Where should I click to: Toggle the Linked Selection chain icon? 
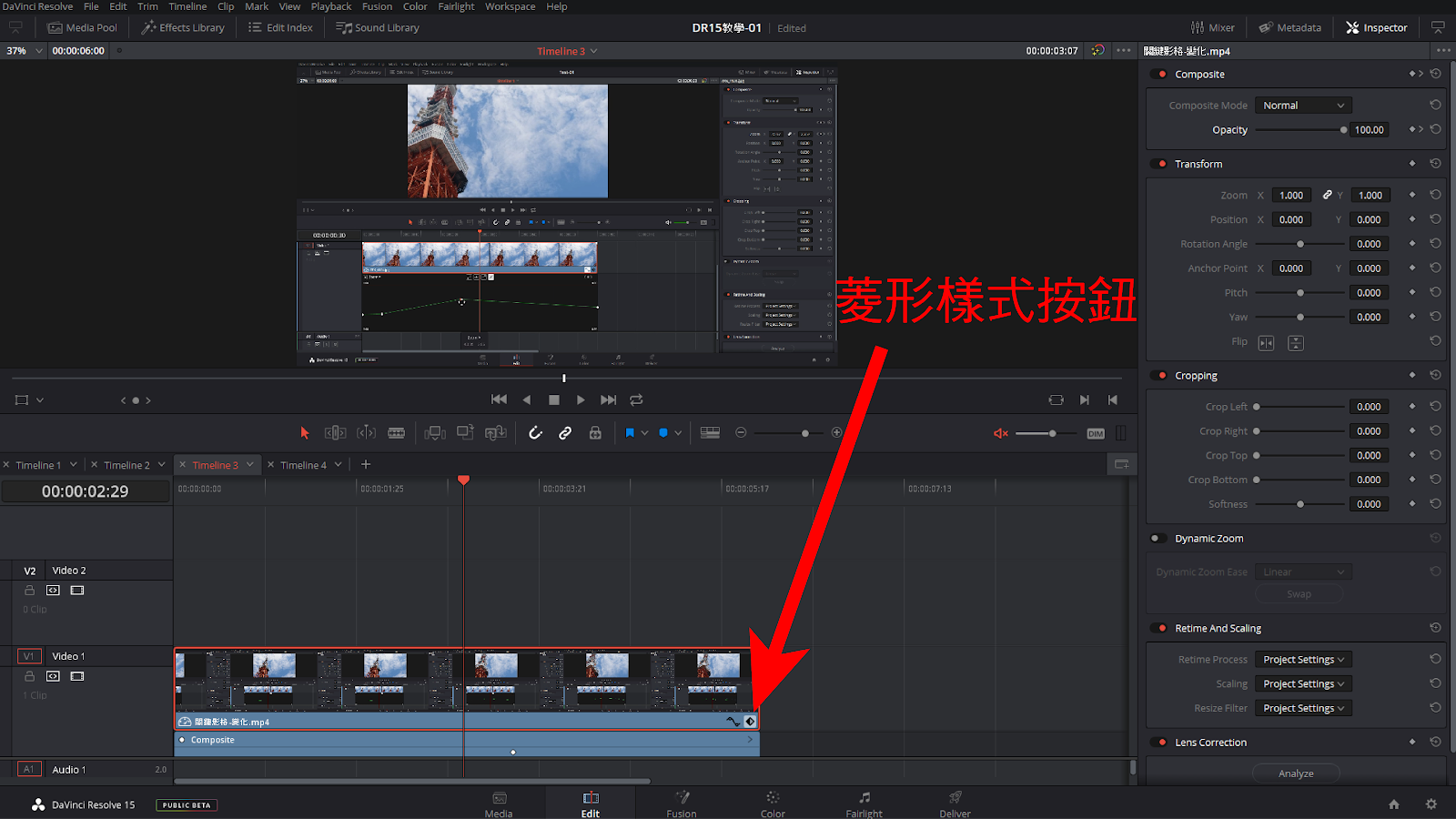click(565, 433)
